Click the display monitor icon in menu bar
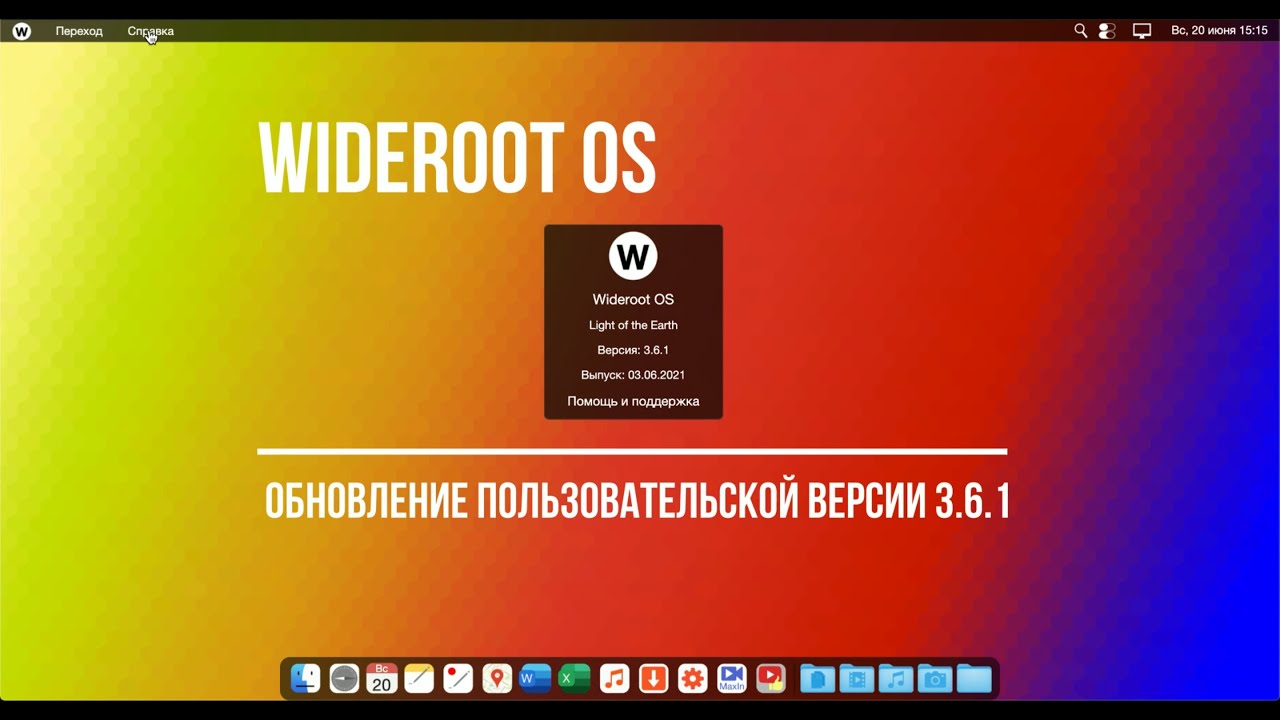The width and height of the screenshot is (1280, 720). (1142, 31)
